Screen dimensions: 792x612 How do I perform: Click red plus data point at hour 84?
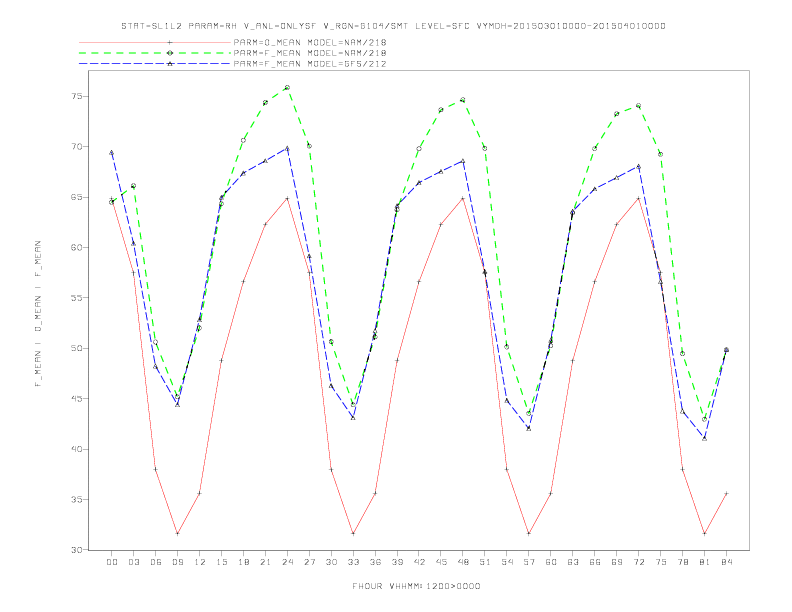click(x=726, y=493)
